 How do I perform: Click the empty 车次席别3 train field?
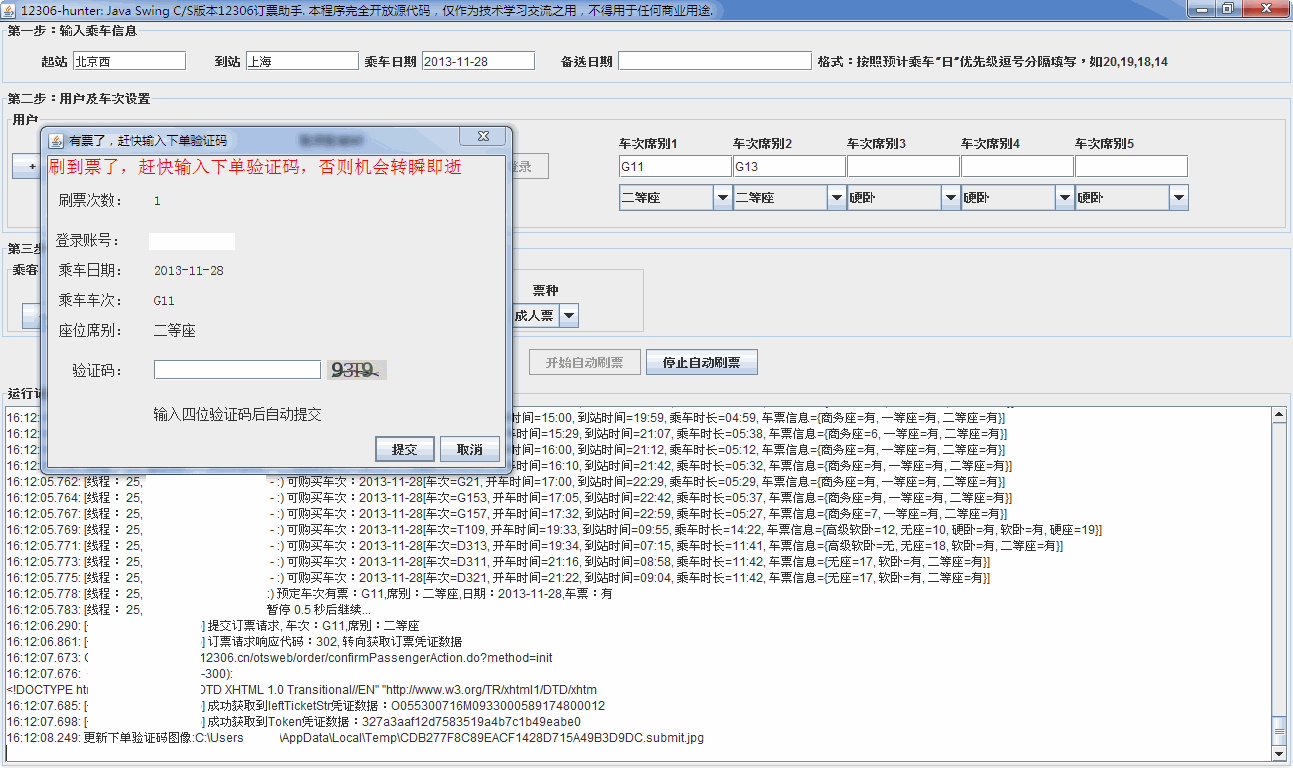point(903,166)
